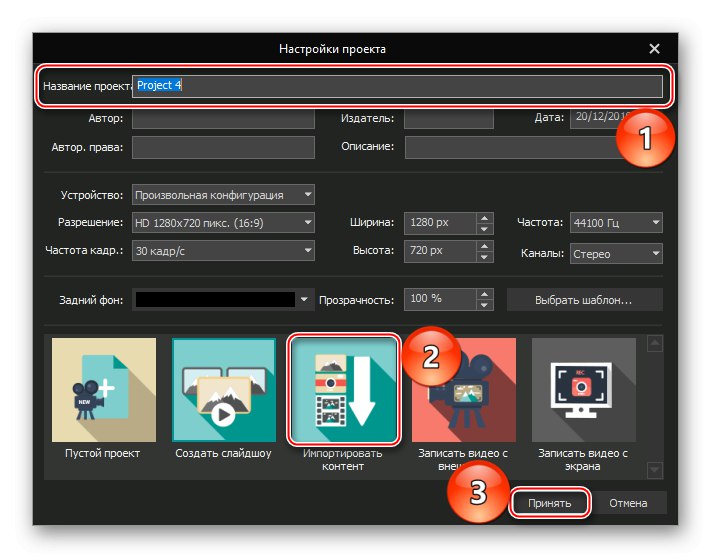
Task: Click the Принять button
Action: pyautogui.click(x=550, y=503)
